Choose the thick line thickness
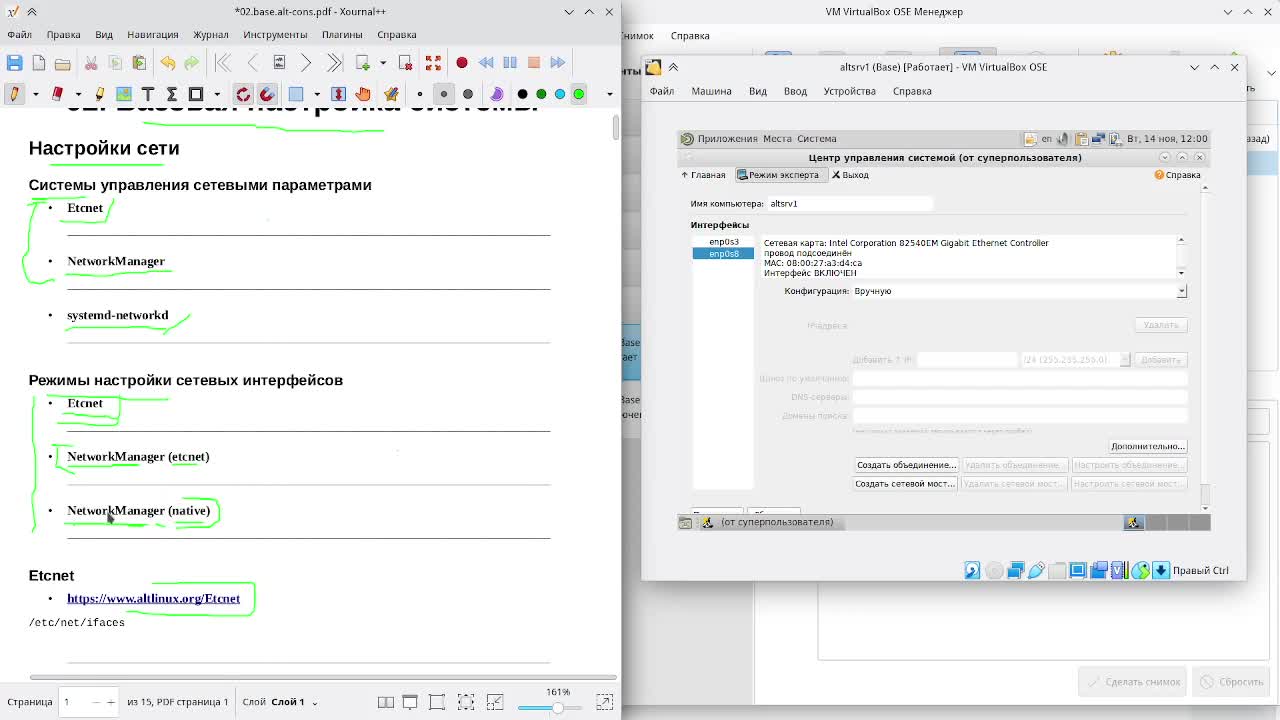The image size is (1280, 720). click(x=467, y=94)
